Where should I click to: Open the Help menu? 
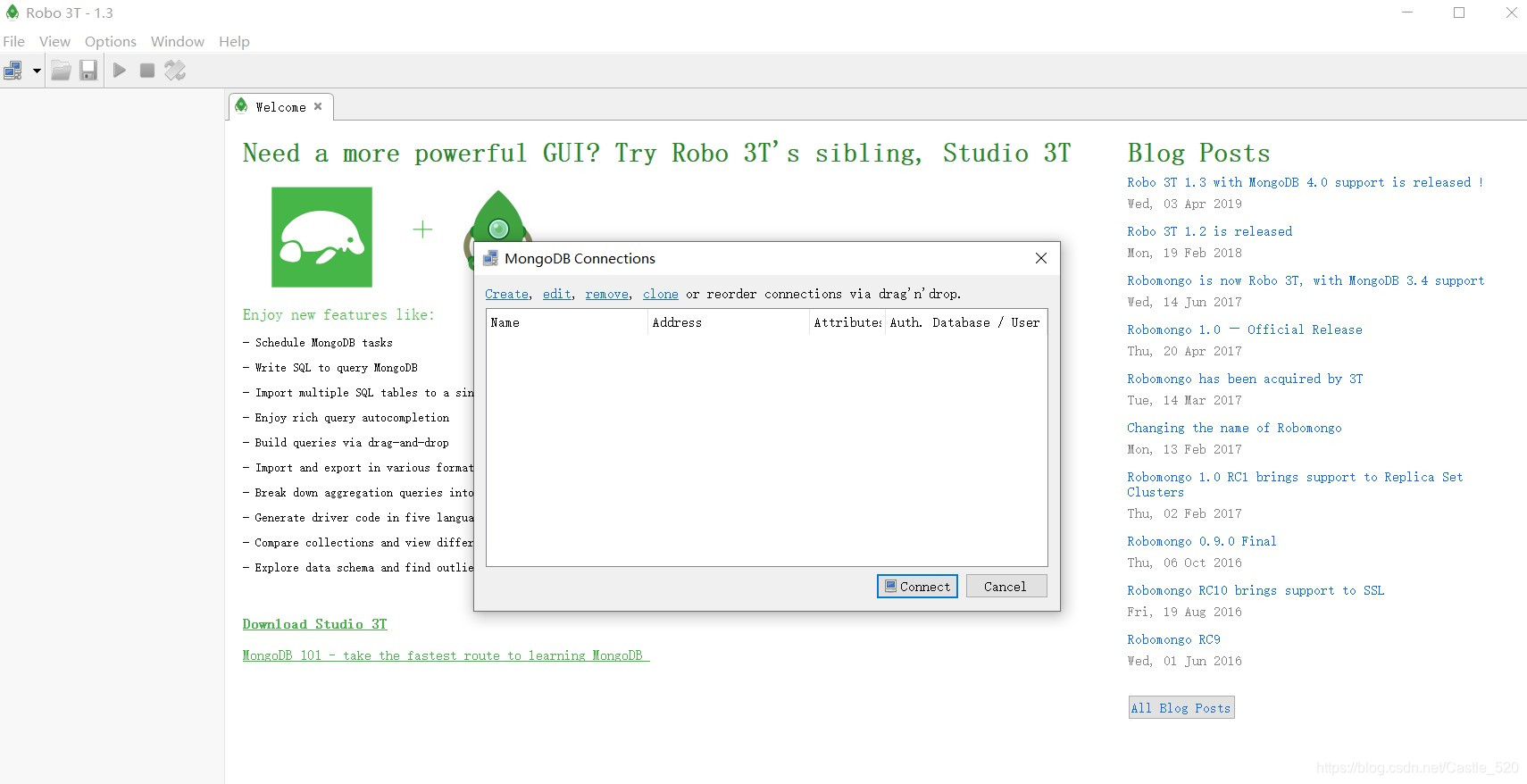pyautogui.click(x=234, y=41)
